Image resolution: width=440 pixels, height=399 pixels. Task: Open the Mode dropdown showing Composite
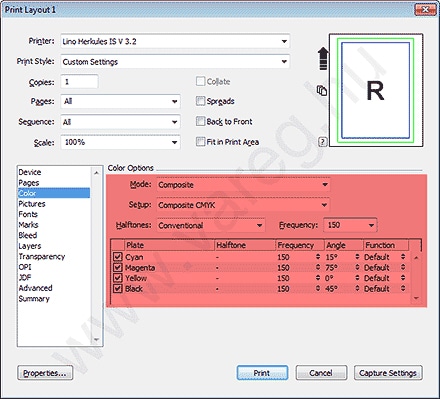(243, 185)
